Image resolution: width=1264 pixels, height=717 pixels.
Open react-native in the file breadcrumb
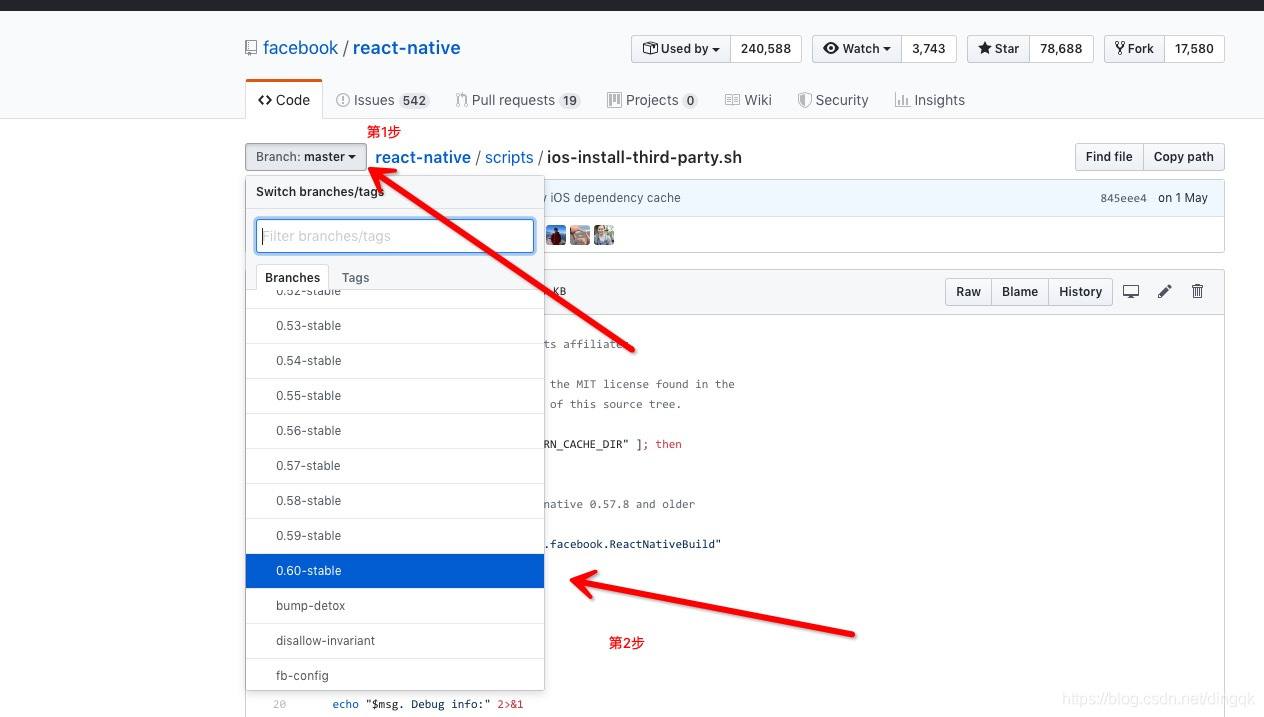[423, 157]
